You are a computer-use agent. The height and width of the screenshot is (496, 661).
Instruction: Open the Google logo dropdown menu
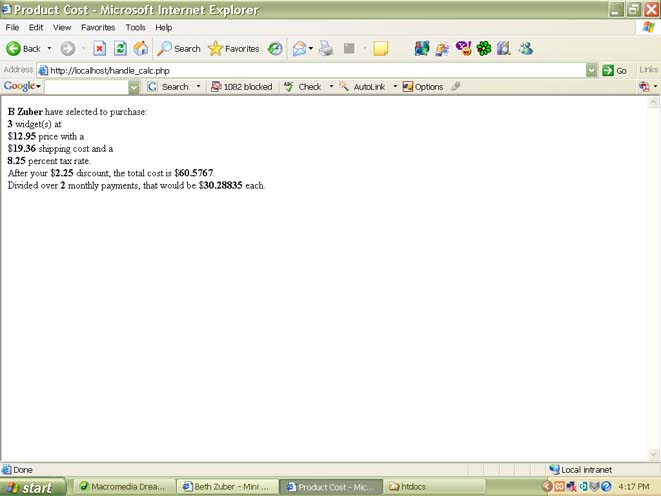point(22,86)
